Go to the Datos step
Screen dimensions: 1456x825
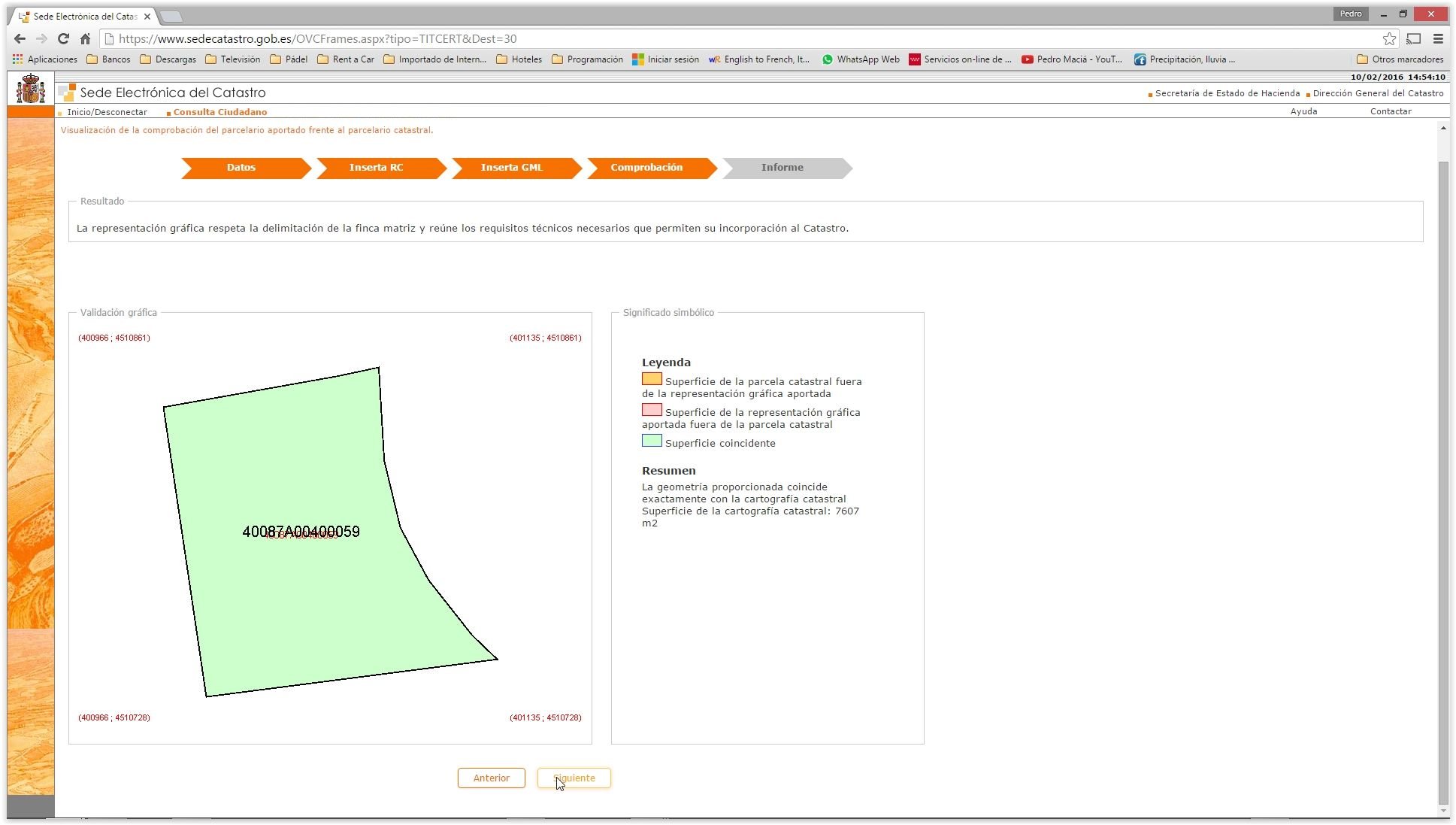pos(245,168)
